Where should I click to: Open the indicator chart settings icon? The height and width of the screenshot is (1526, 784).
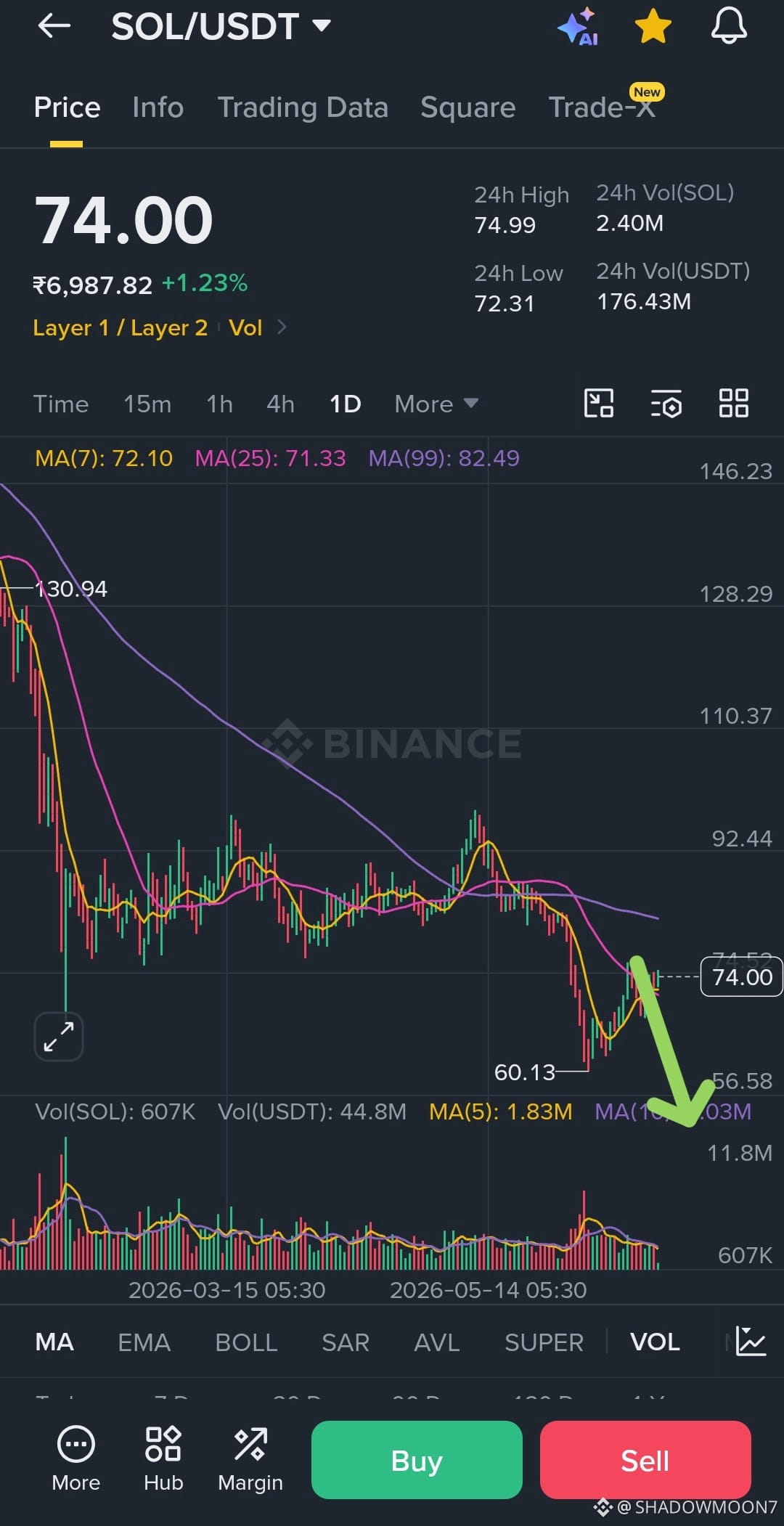click(x=751, y=1342)
